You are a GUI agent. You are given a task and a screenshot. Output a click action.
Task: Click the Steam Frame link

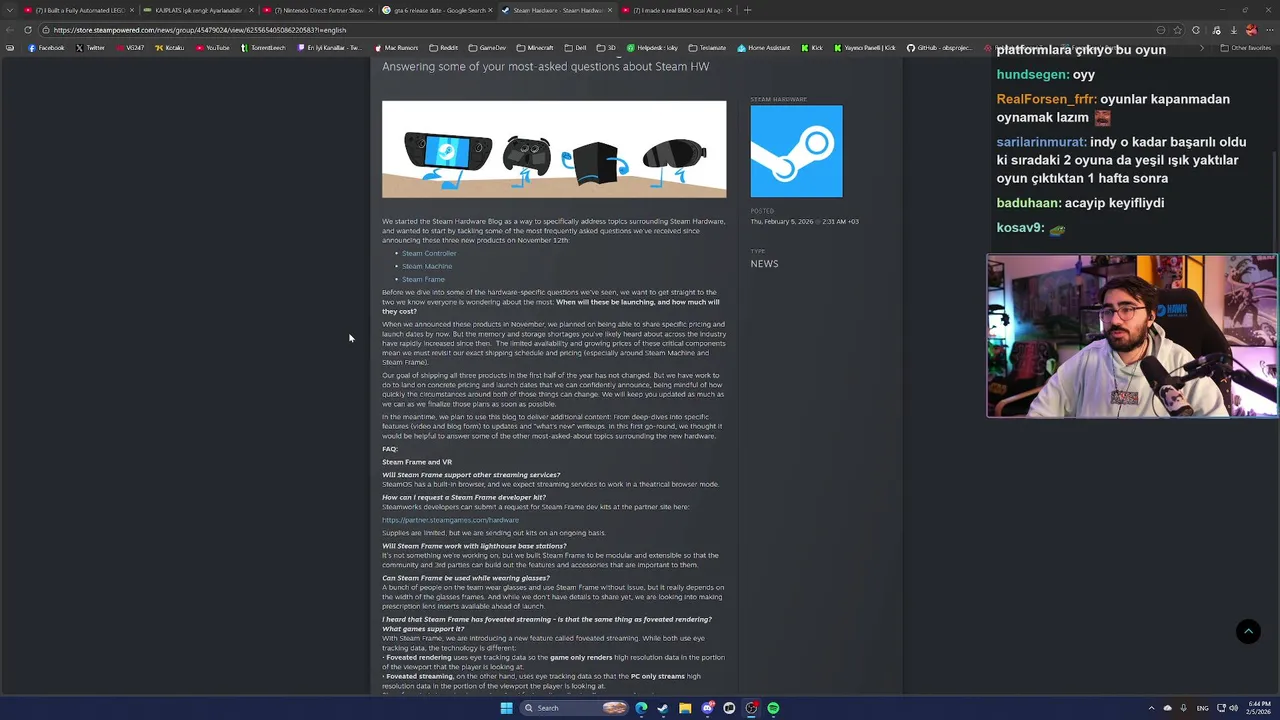point(423,279)
